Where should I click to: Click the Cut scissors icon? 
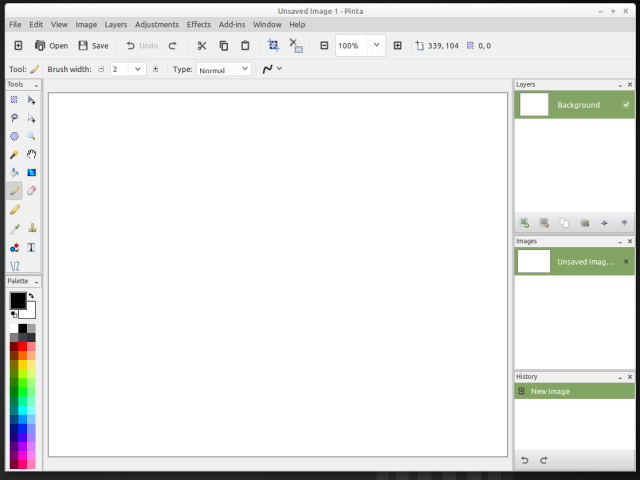click(201, 45)
